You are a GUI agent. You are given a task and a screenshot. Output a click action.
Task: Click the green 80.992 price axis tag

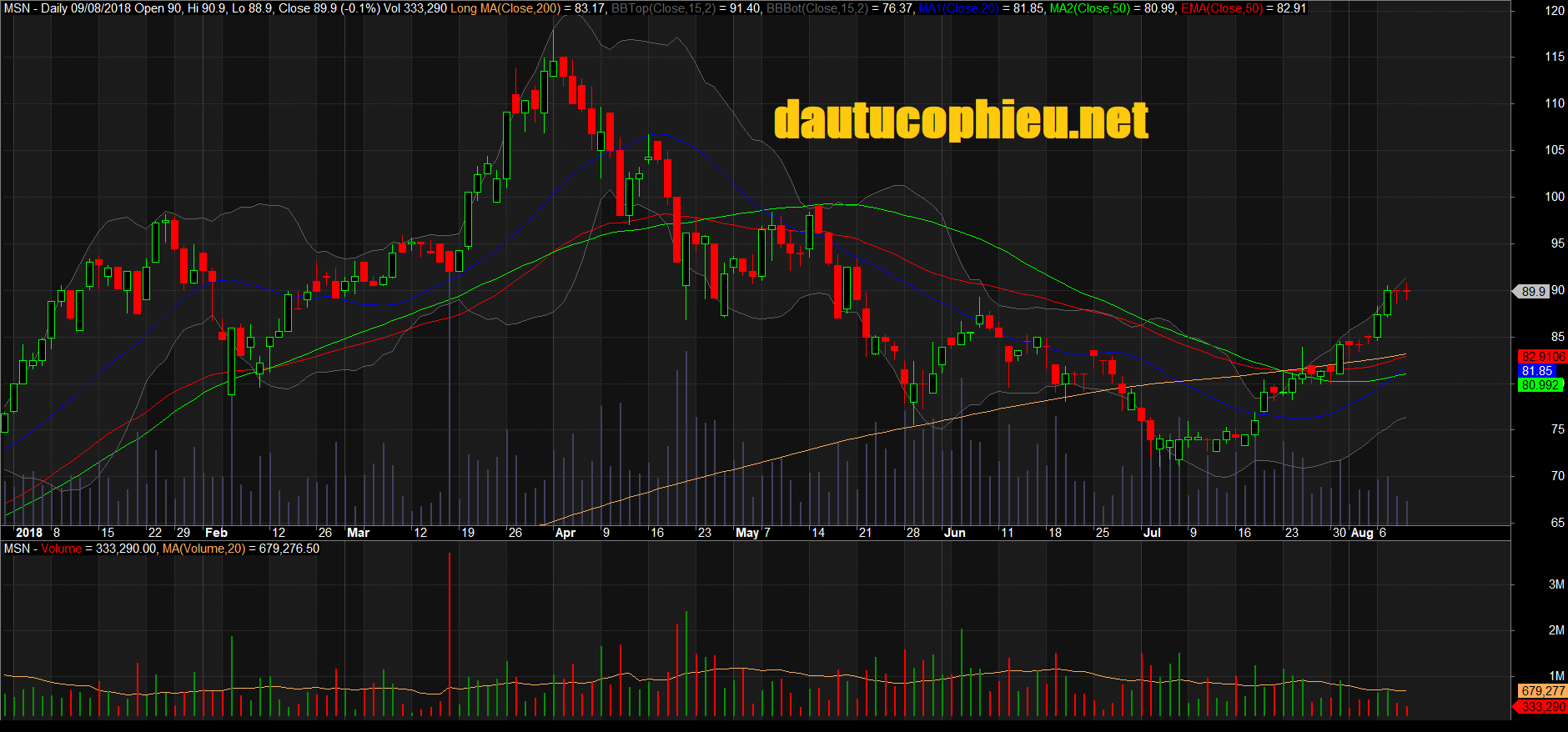point(1540,385)
